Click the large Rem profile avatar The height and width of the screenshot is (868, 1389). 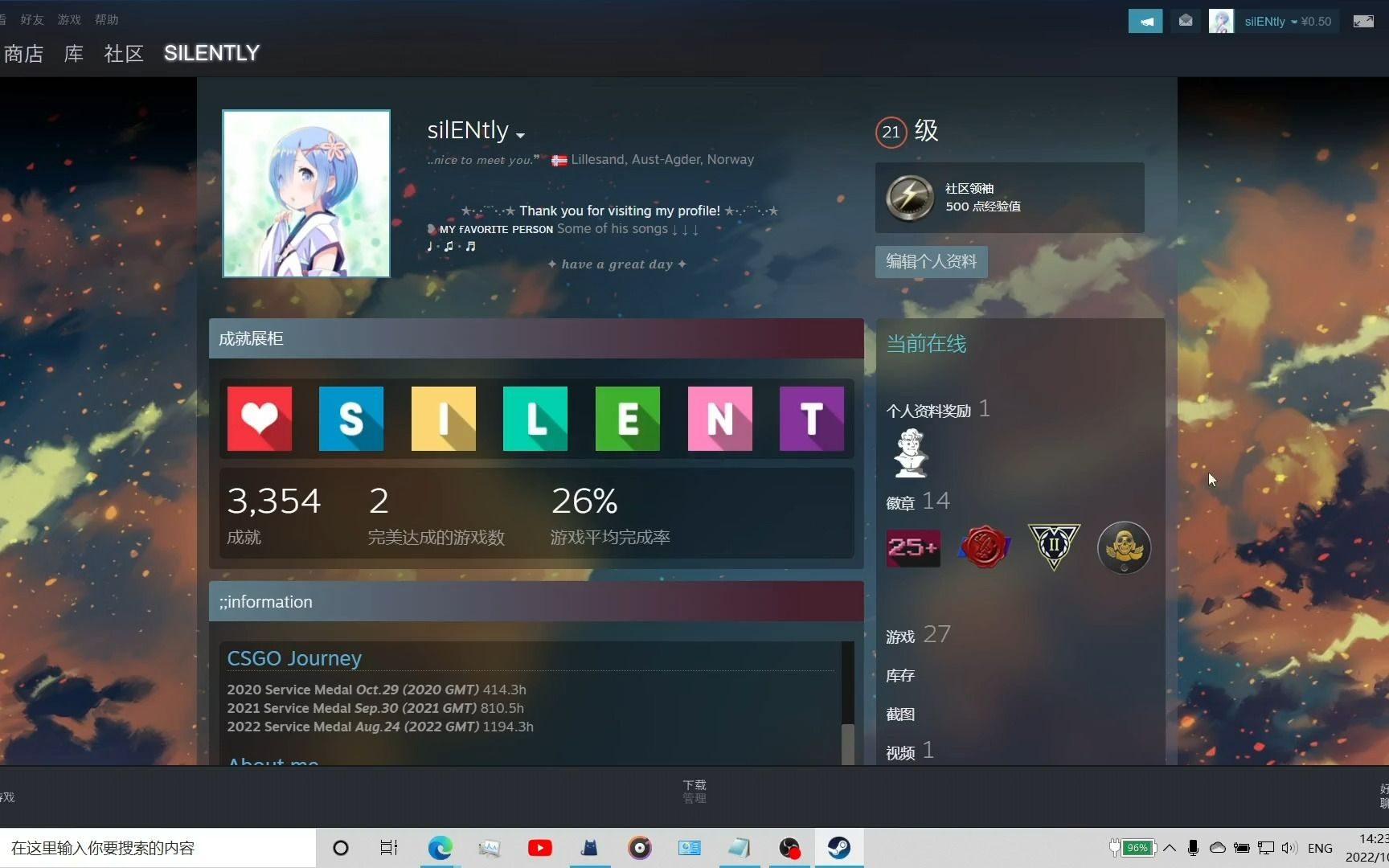tap(306, 194)
